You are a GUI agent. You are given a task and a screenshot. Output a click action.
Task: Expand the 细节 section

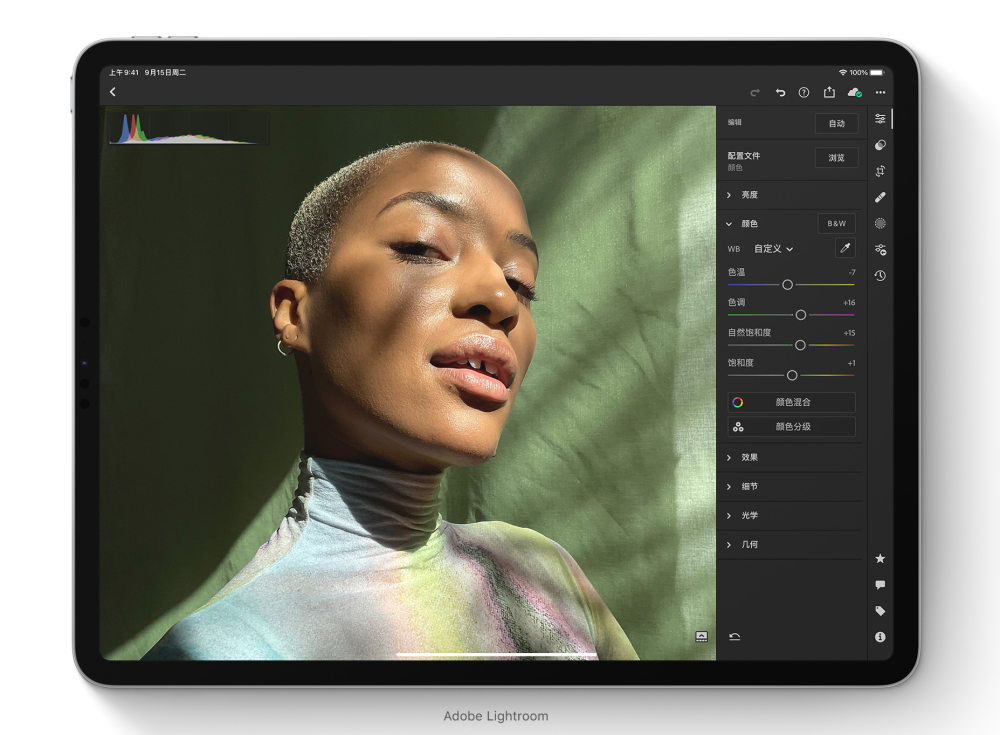point(791,487)
